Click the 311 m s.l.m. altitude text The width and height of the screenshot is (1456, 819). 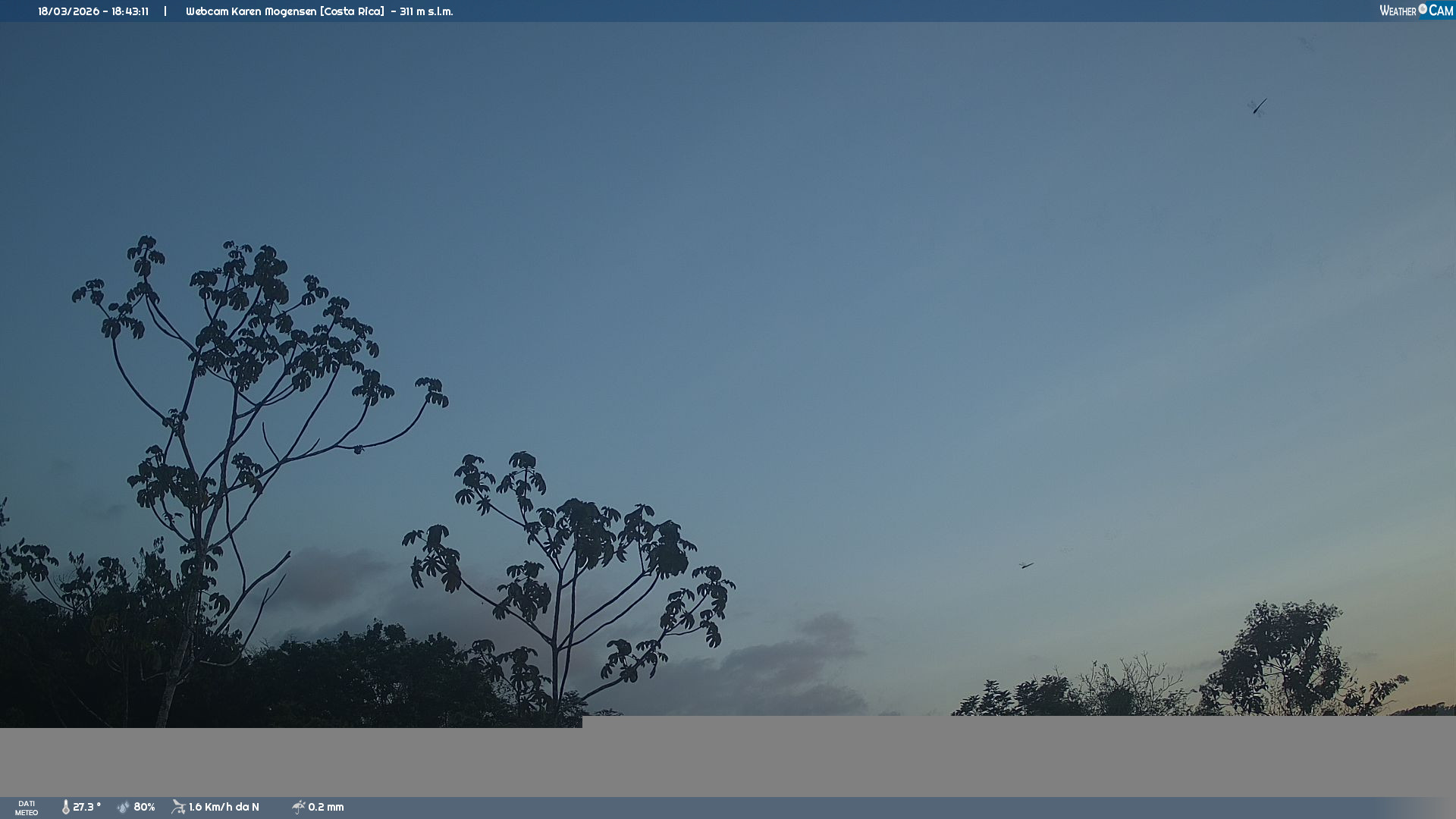[425, 11]
